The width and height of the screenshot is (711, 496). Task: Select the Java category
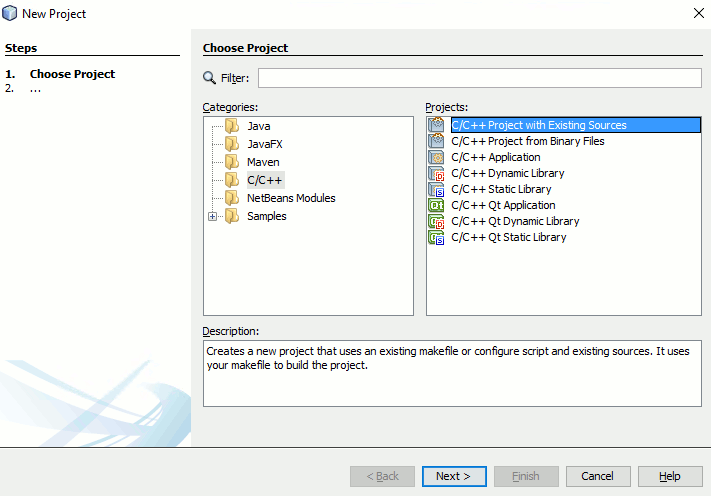point(258,126)
